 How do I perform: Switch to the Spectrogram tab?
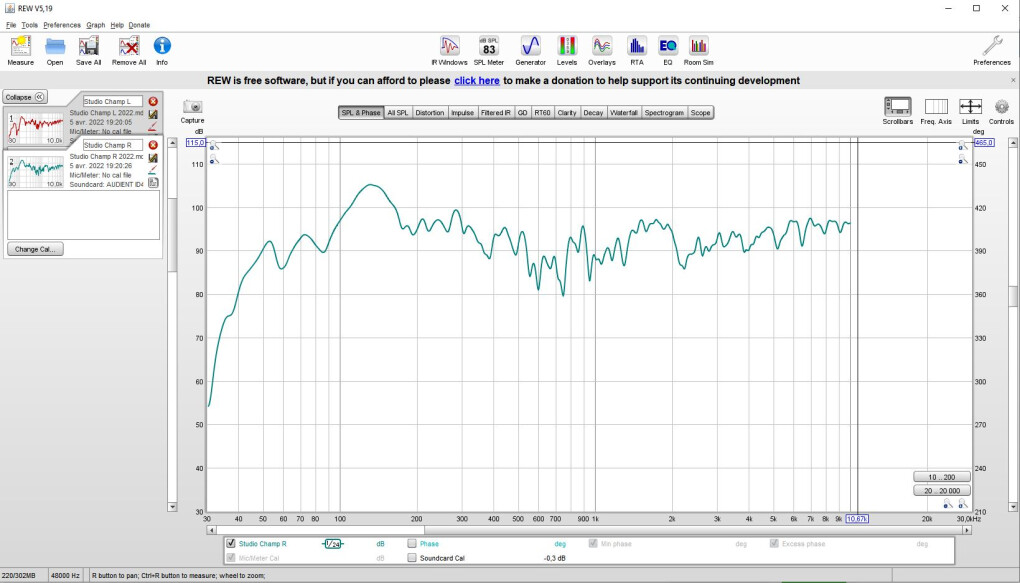(664, 113)
